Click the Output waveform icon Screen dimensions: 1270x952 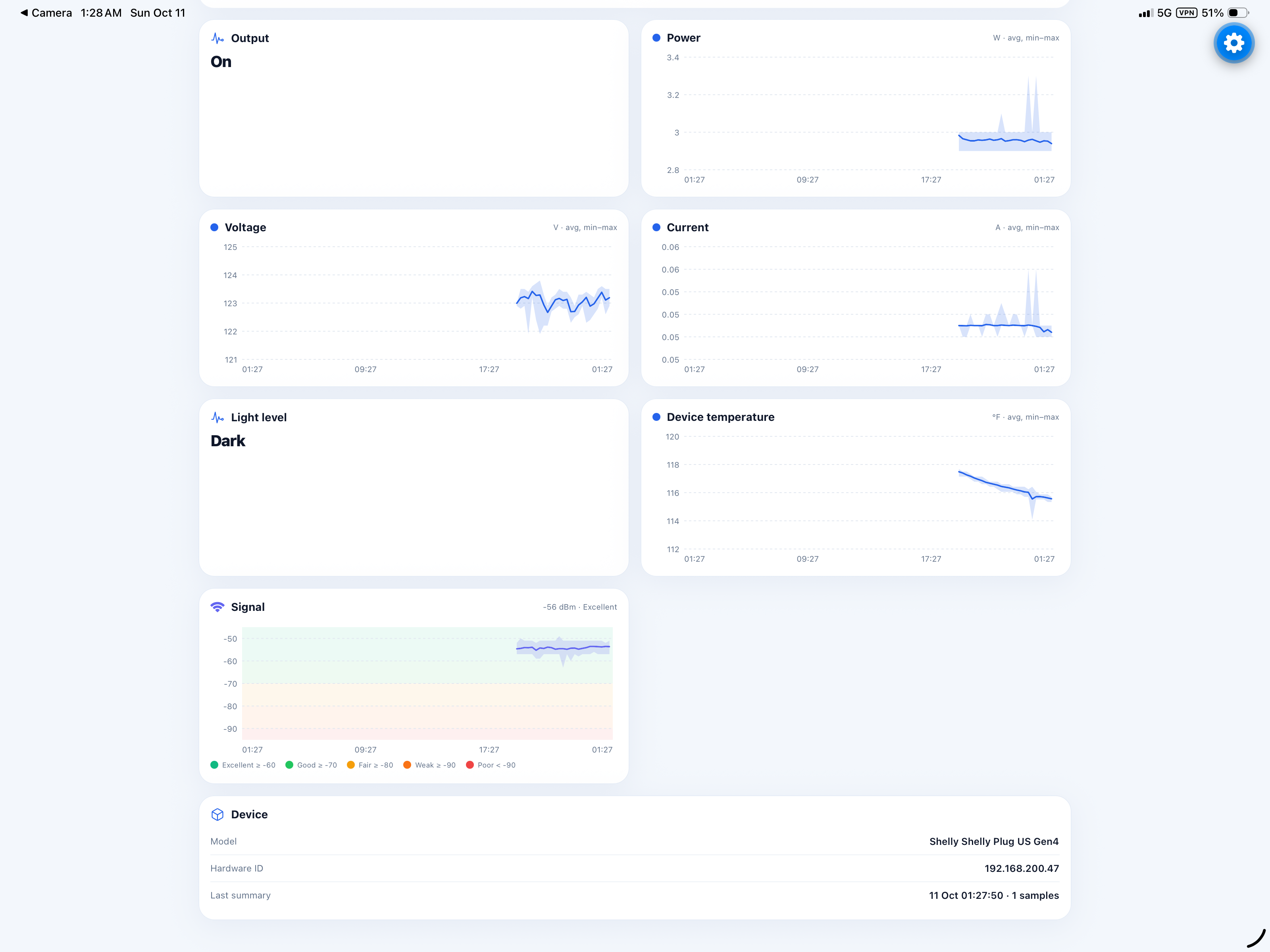click(217, 38)
